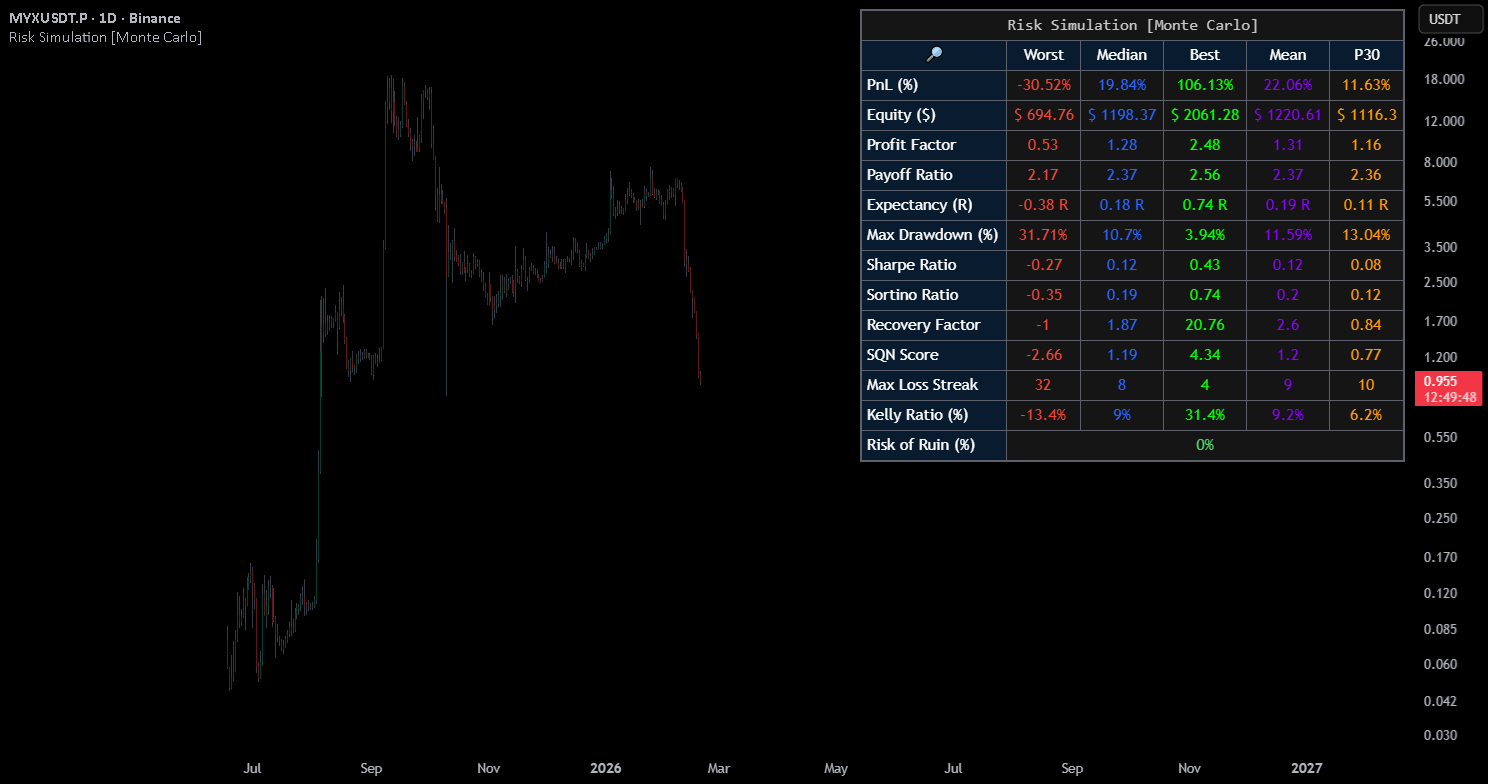Click the worst PnL value -30.52%

(x=1044, y=85)
